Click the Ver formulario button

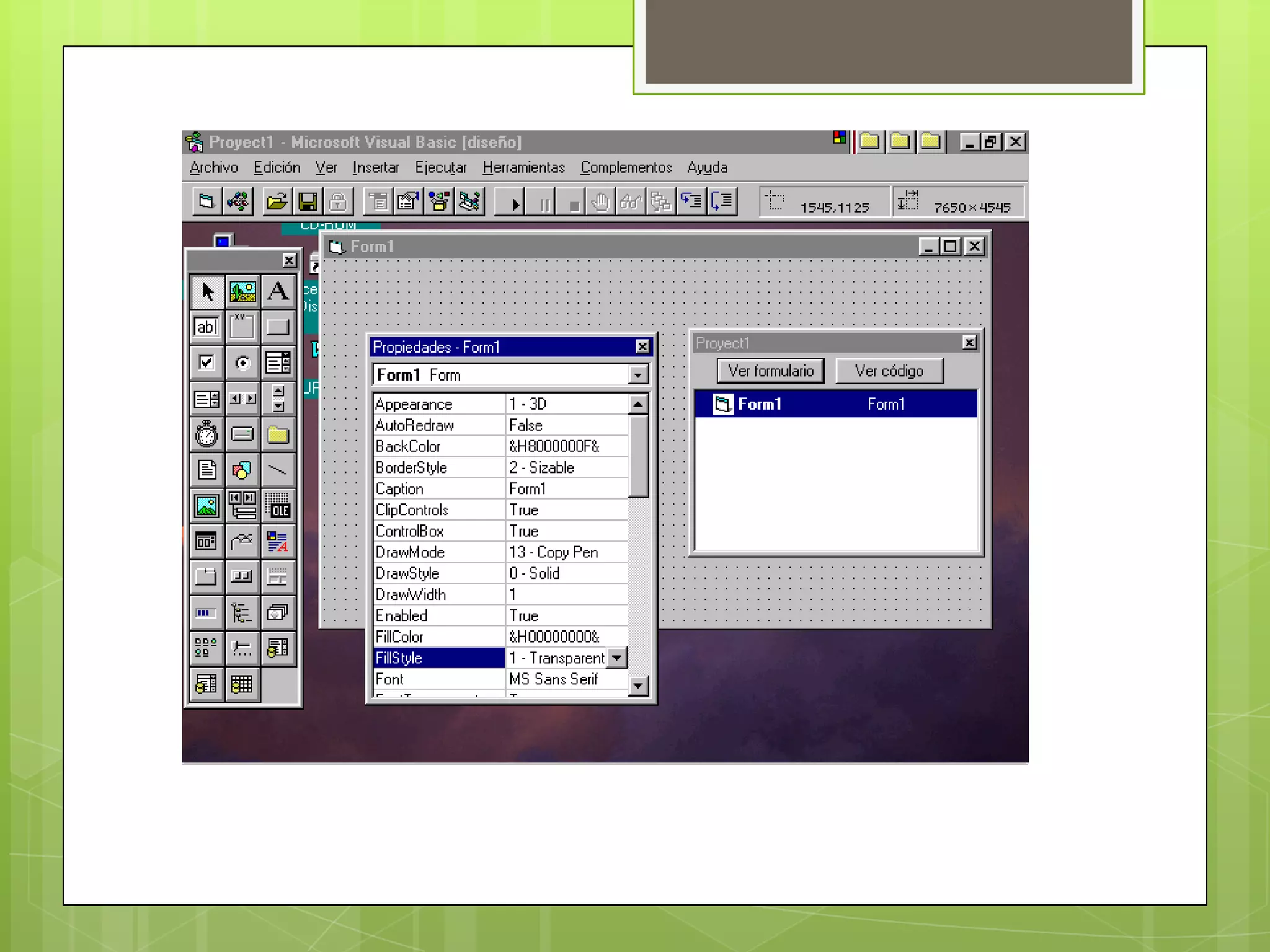click(771, 371)
